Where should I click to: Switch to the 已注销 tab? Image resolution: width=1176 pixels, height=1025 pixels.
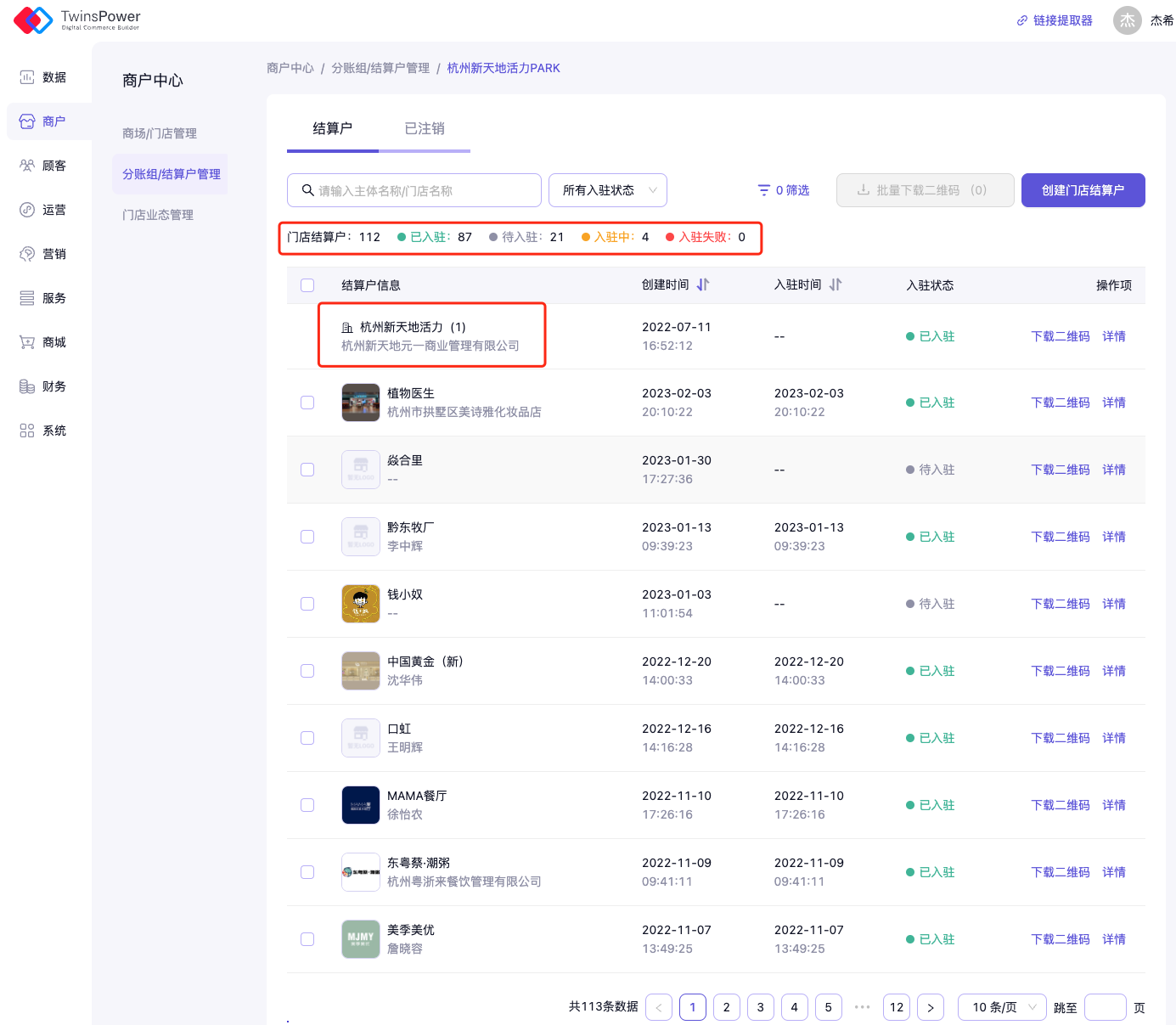[425, 128]
